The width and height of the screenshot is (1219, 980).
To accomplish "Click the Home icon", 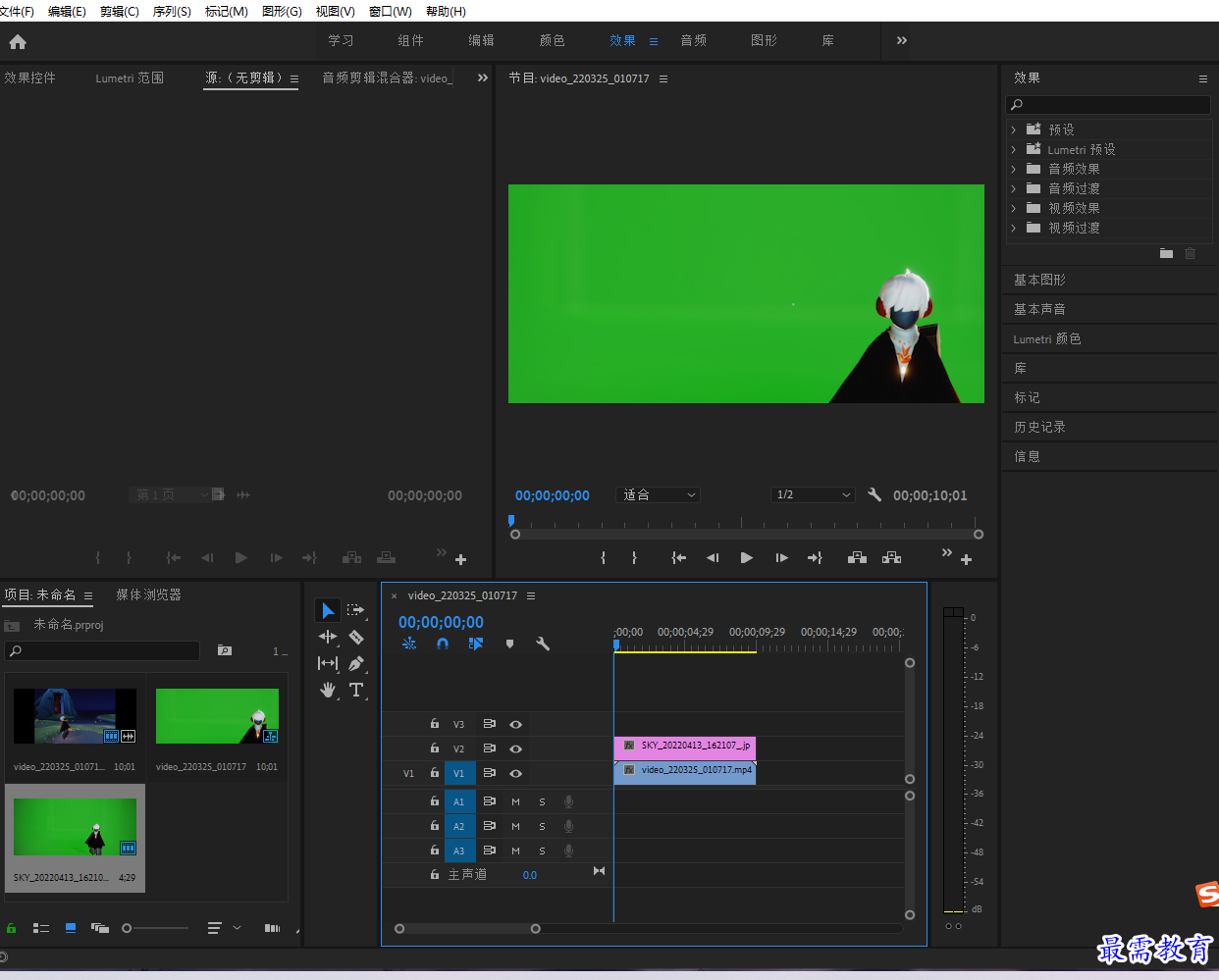I will pyautogui.click(x=18, y=41).
